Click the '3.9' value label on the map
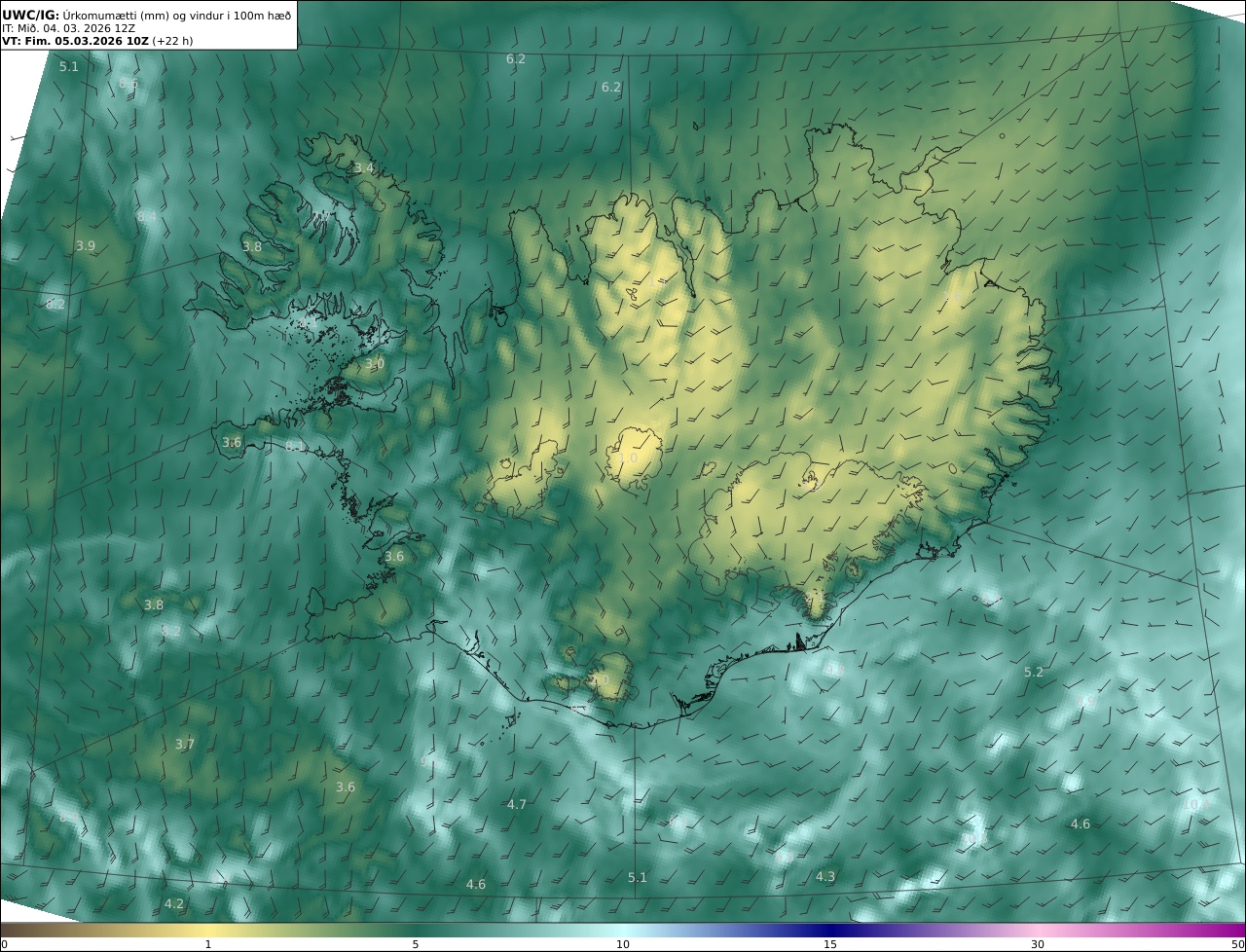This screenshot has width=1246, height=952. tap(86, 246)
